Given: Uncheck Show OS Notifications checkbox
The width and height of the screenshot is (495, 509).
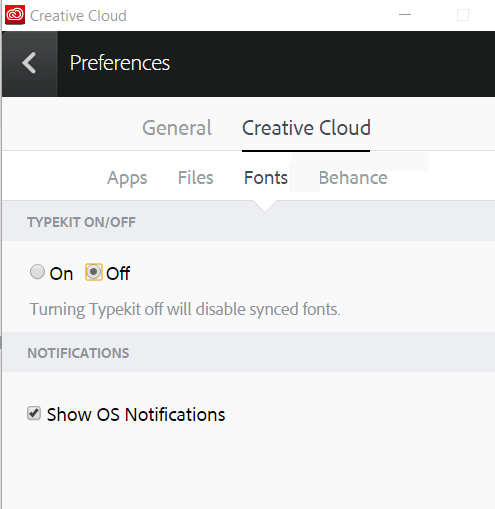Looking at the screenshot, I should coord(34,413).
